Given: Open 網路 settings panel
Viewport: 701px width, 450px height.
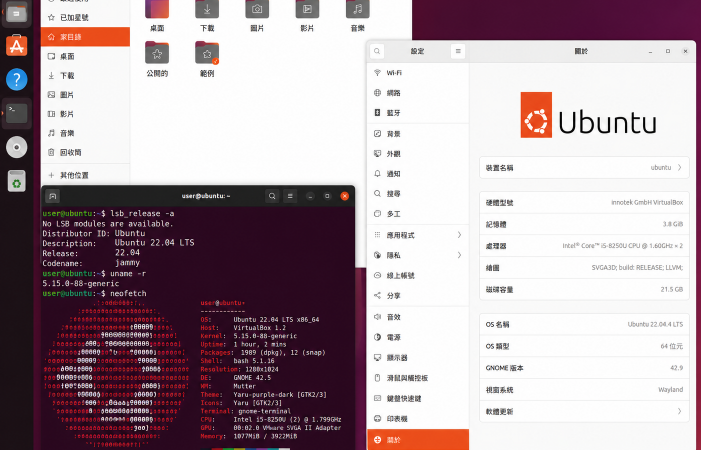Looking at the screenshot, I should (418, 93).
